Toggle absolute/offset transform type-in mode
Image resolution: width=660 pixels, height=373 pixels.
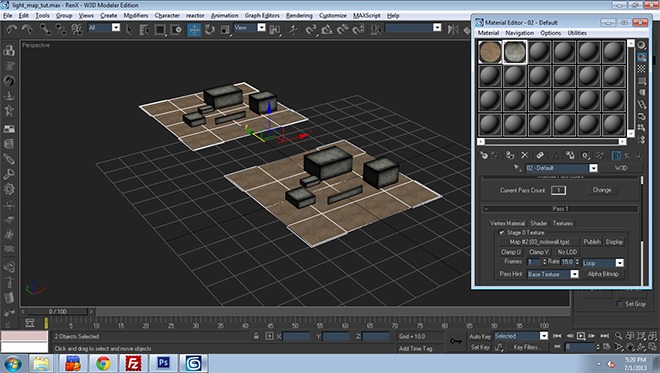tap(269, 336)
